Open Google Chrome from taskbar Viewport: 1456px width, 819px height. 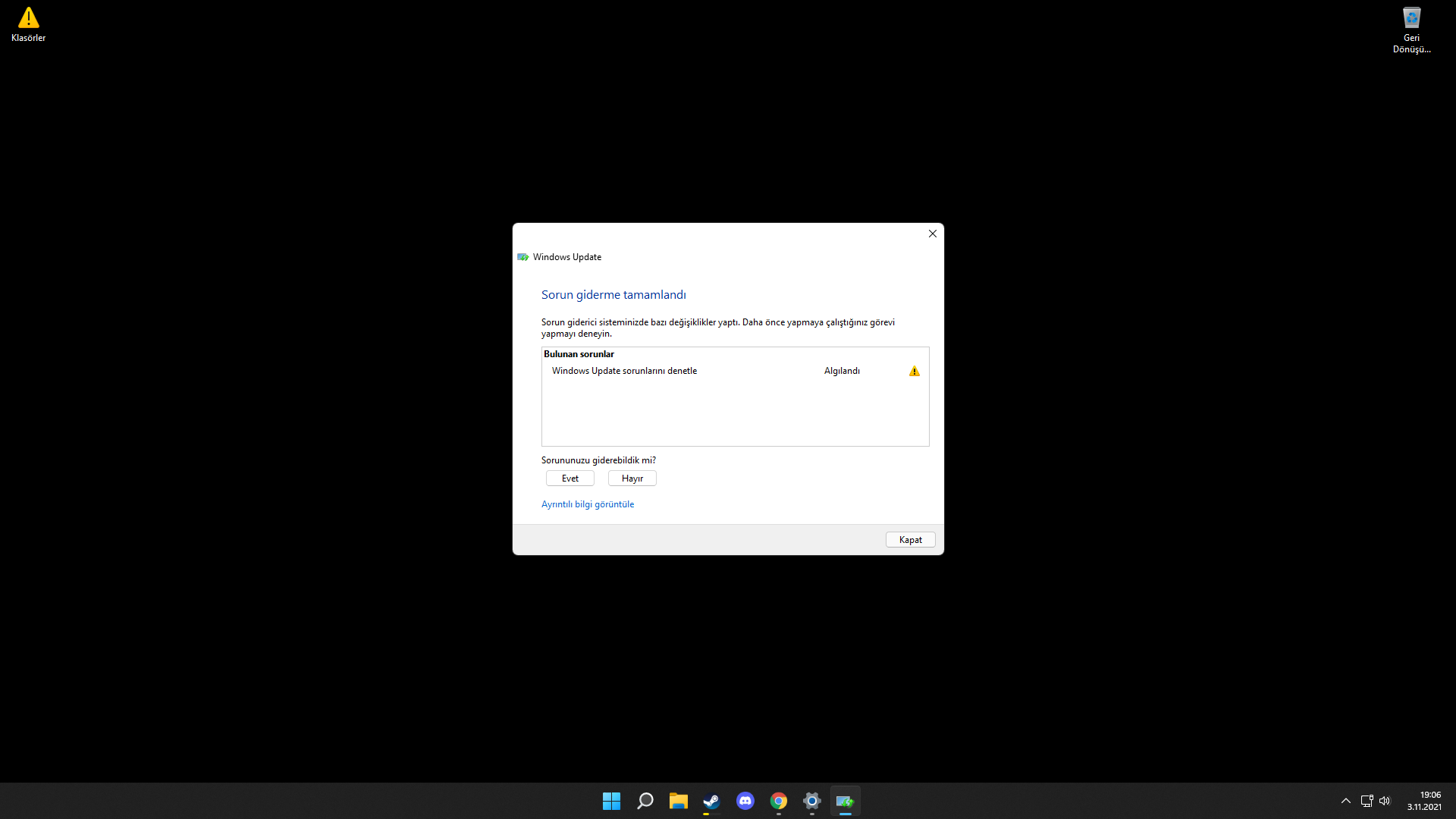[x=778, y=801]
